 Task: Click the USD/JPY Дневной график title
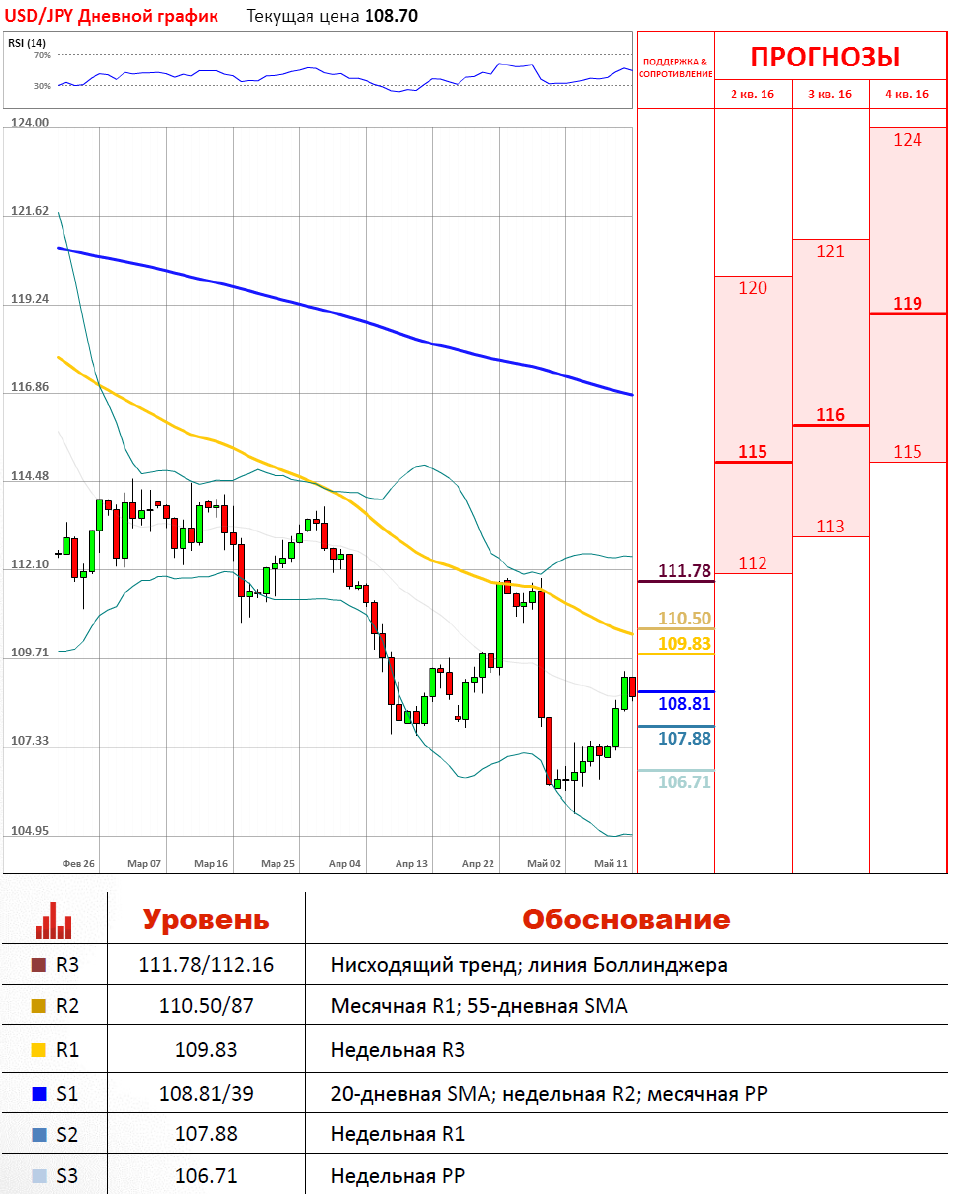(x=111, y=16)
